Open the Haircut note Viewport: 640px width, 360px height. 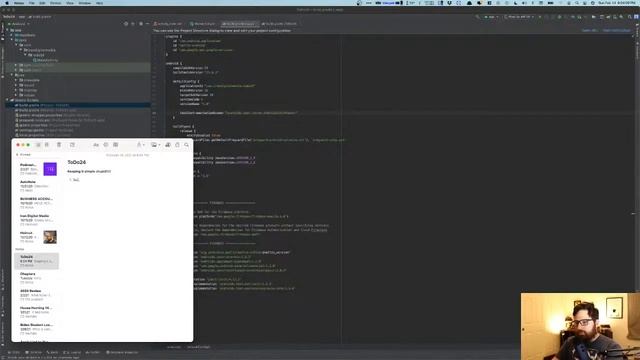[x=37, y=237]
